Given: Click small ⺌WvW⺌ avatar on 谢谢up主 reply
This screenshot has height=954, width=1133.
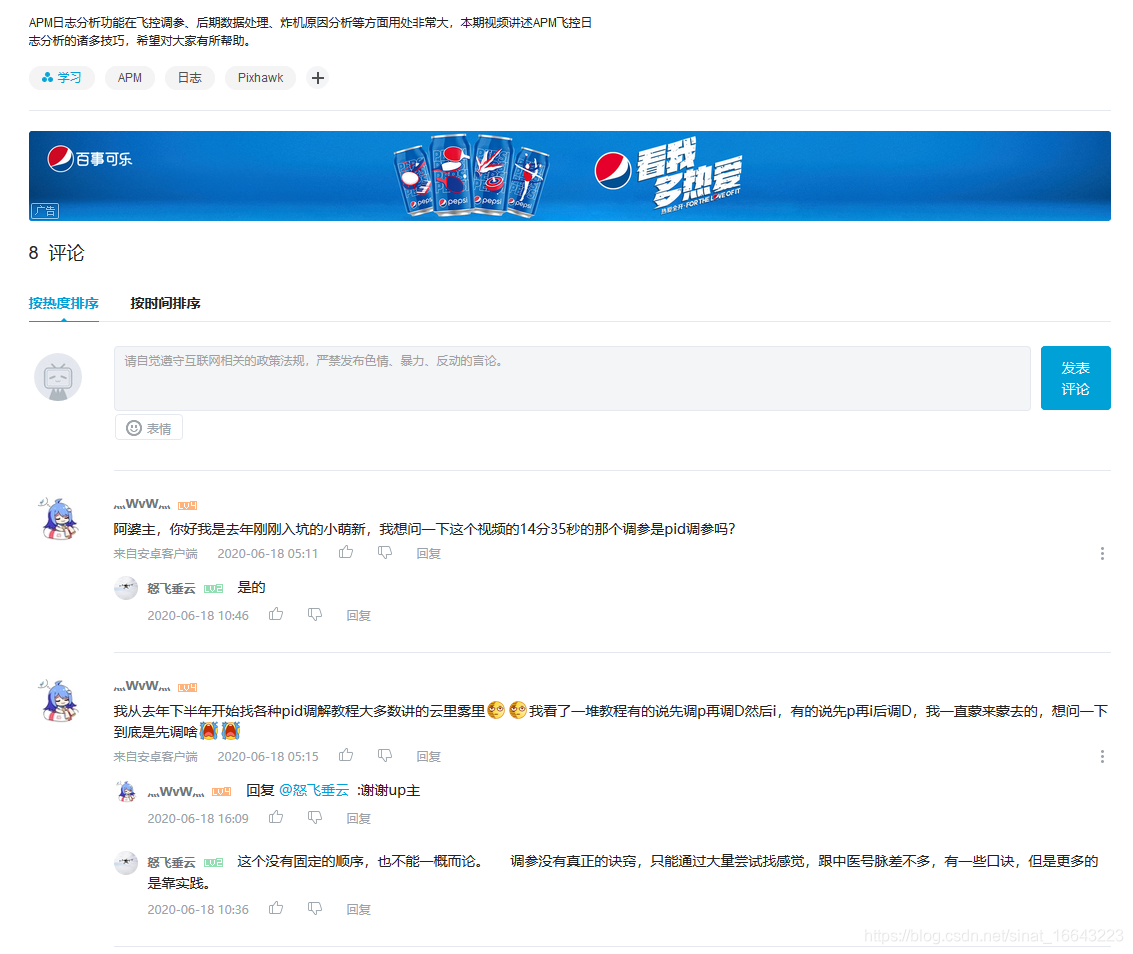Looking at the screenshot, I should pyautogui.click(x=126, y=791).
